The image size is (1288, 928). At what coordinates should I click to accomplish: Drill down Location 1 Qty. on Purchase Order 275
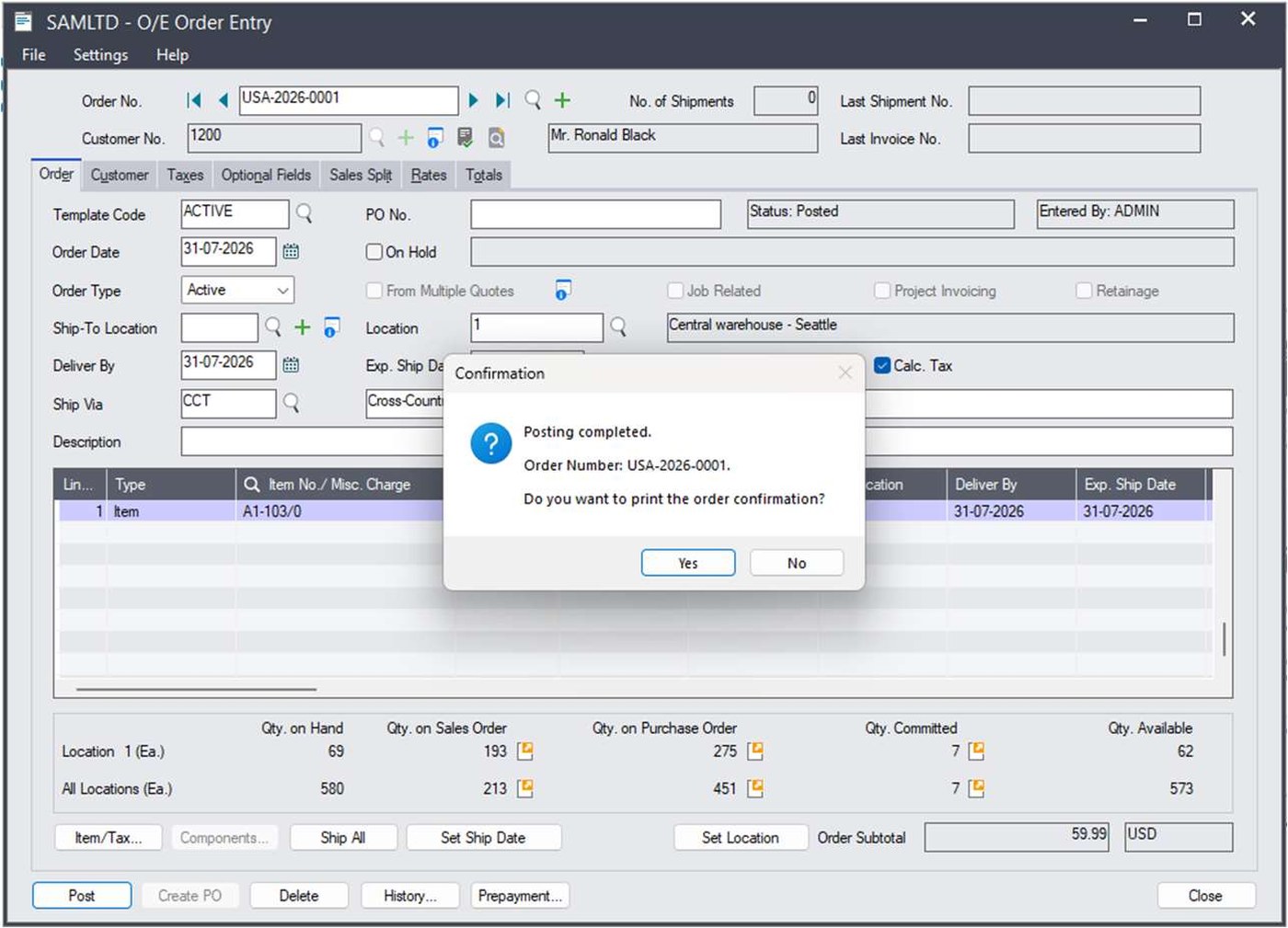tap(755, 751)
